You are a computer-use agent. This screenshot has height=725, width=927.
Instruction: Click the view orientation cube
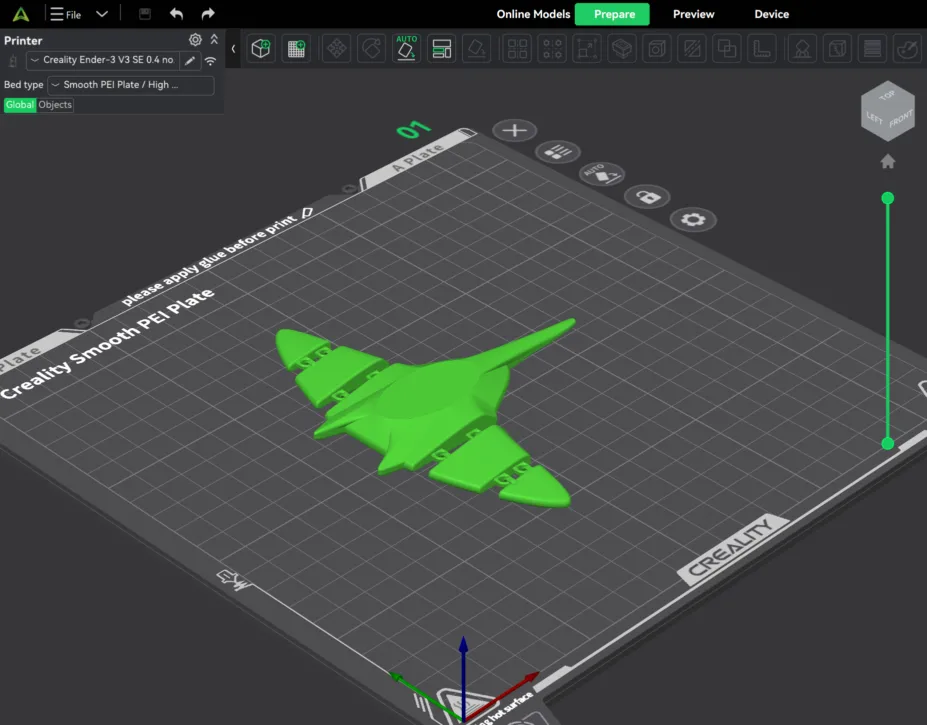[x=887, y=111]
